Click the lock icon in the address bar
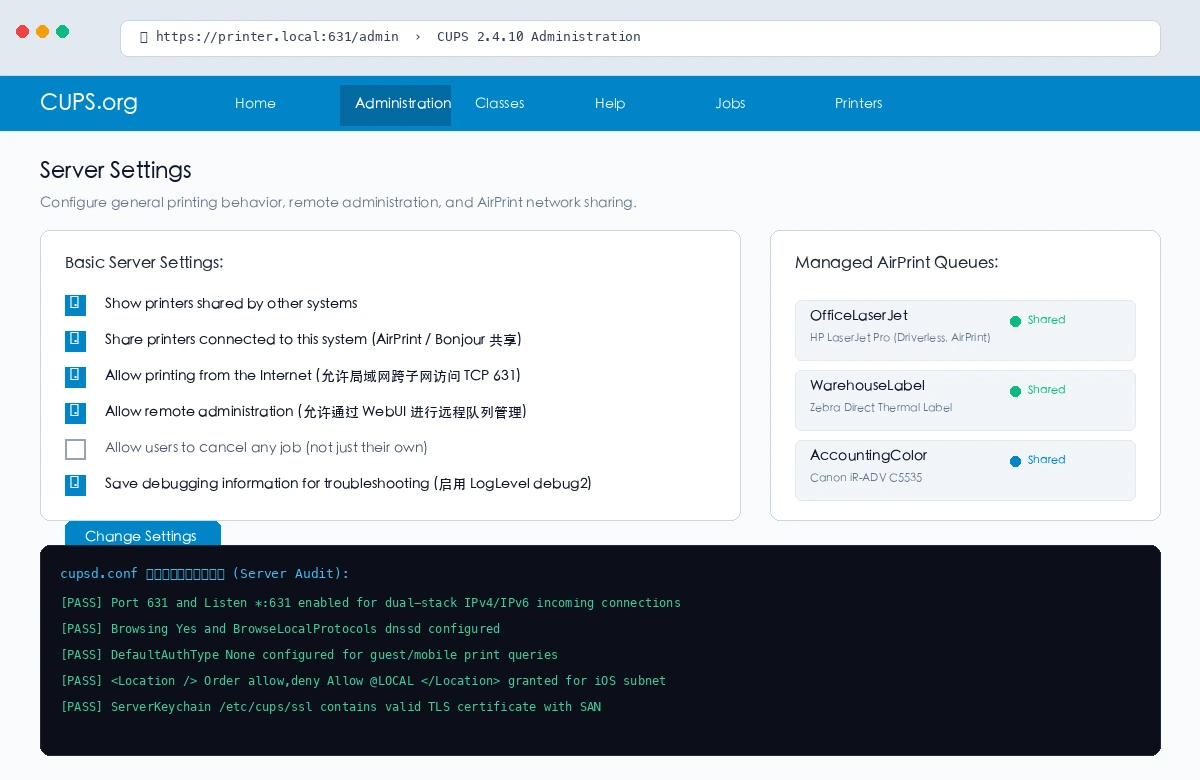The height and width of the screenshot is (780, 1200). pos(143,37)
